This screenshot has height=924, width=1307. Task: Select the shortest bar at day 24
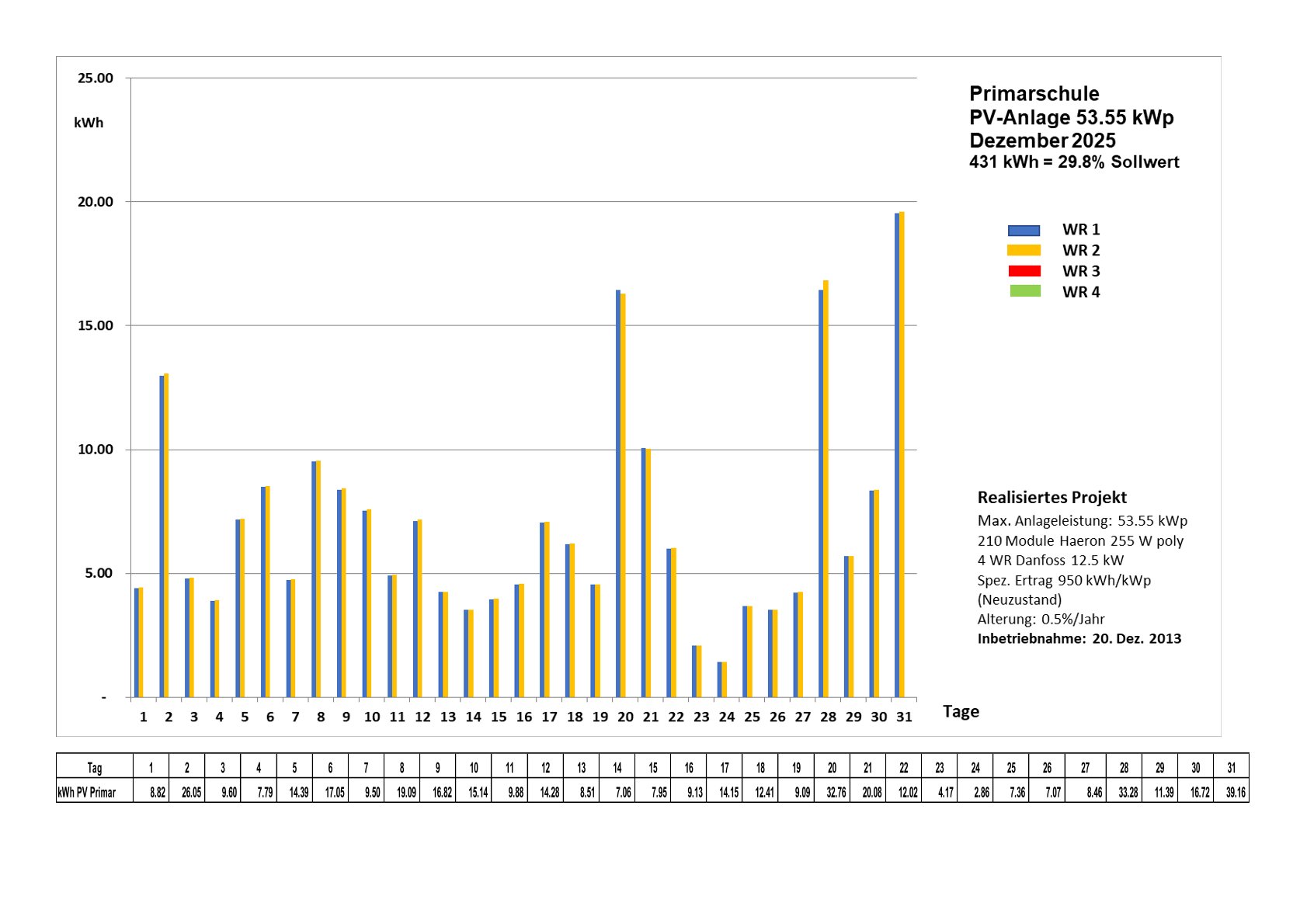(722, 679)
